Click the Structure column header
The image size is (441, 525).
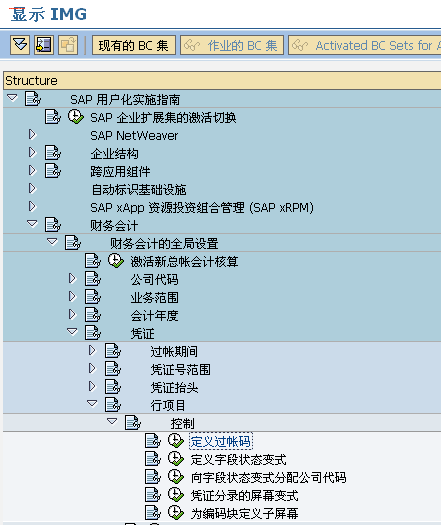point(222,80)
